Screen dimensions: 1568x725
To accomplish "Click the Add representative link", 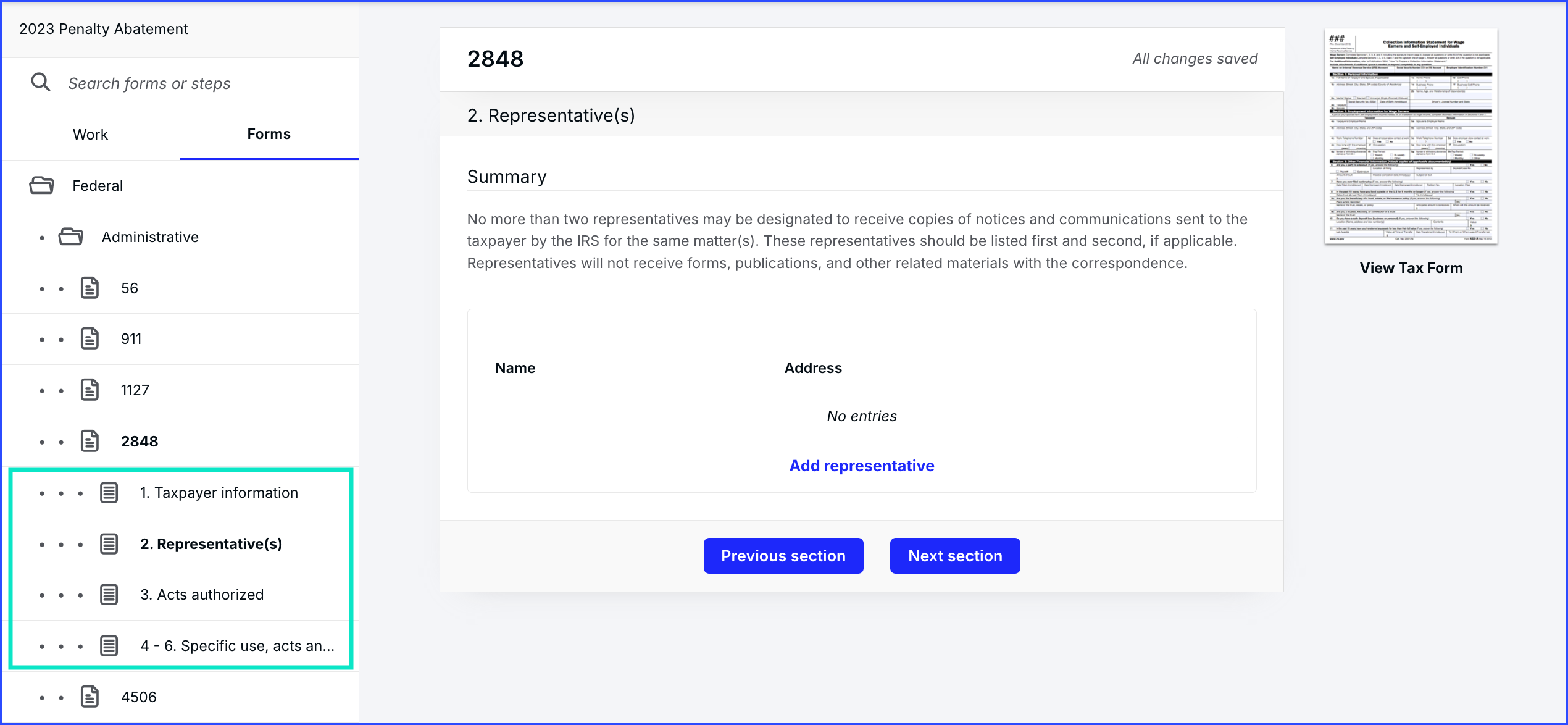I will [862, 465].
